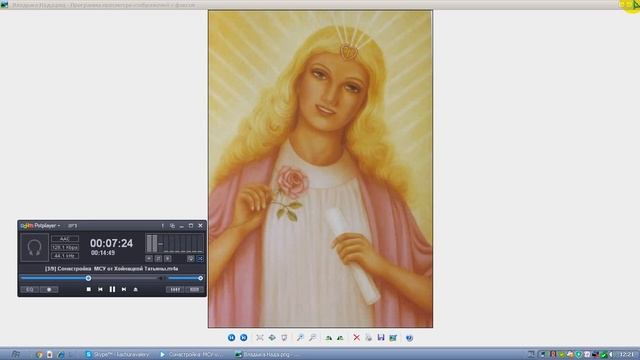Click the actual size icon in viewer toolbar
640x360 pixels.
tap(272, 338)
